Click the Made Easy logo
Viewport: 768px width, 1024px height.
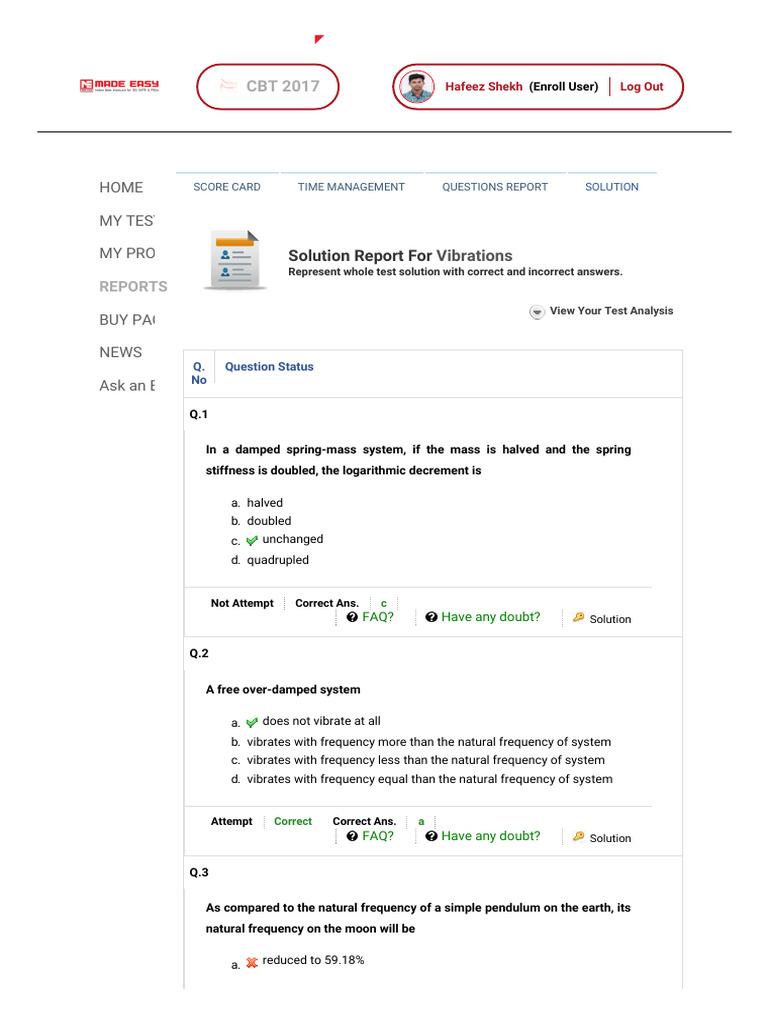pyautogui.click(x=119, y=86)
